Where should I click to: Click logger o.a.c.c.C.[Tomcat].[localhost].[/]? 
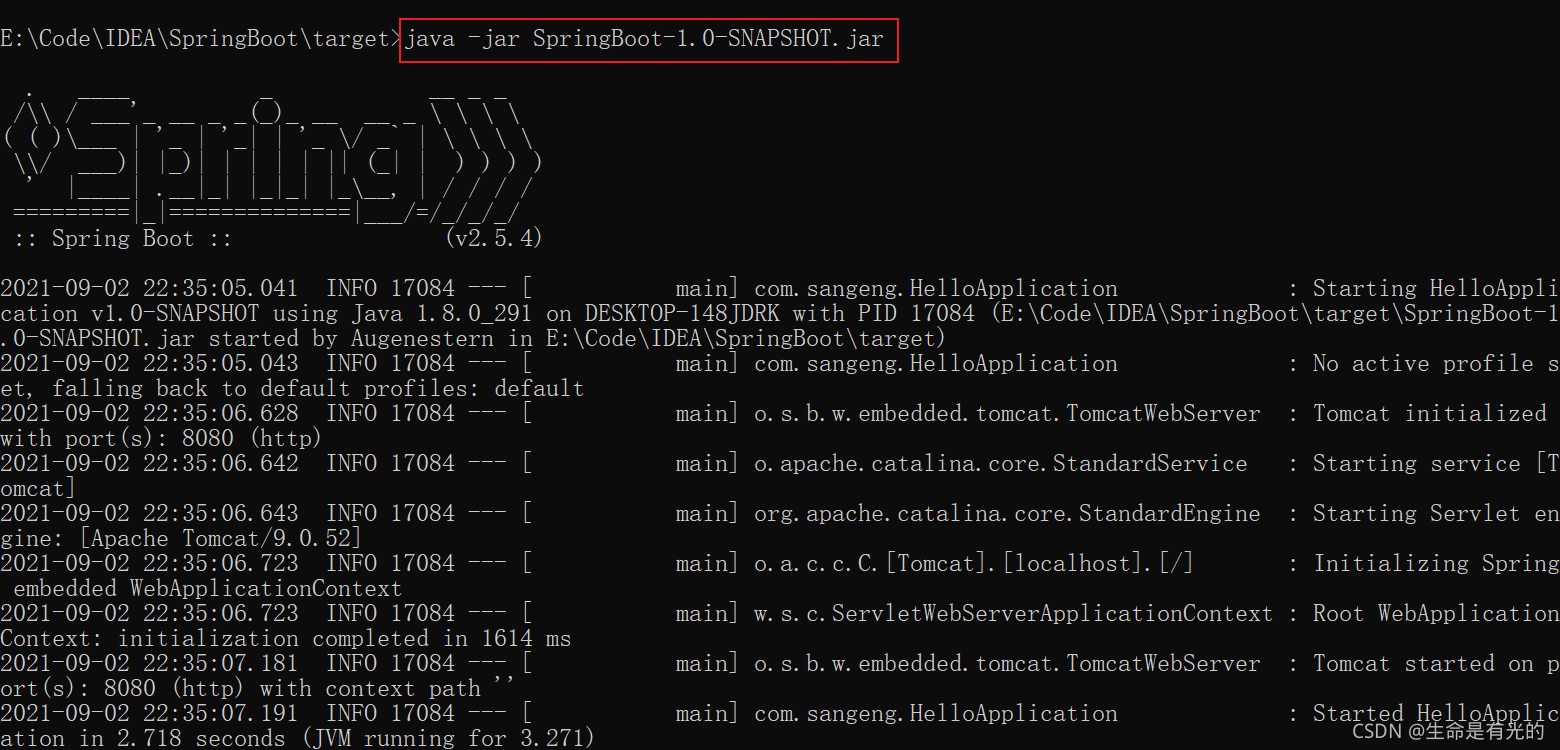[x=974, y=564]
